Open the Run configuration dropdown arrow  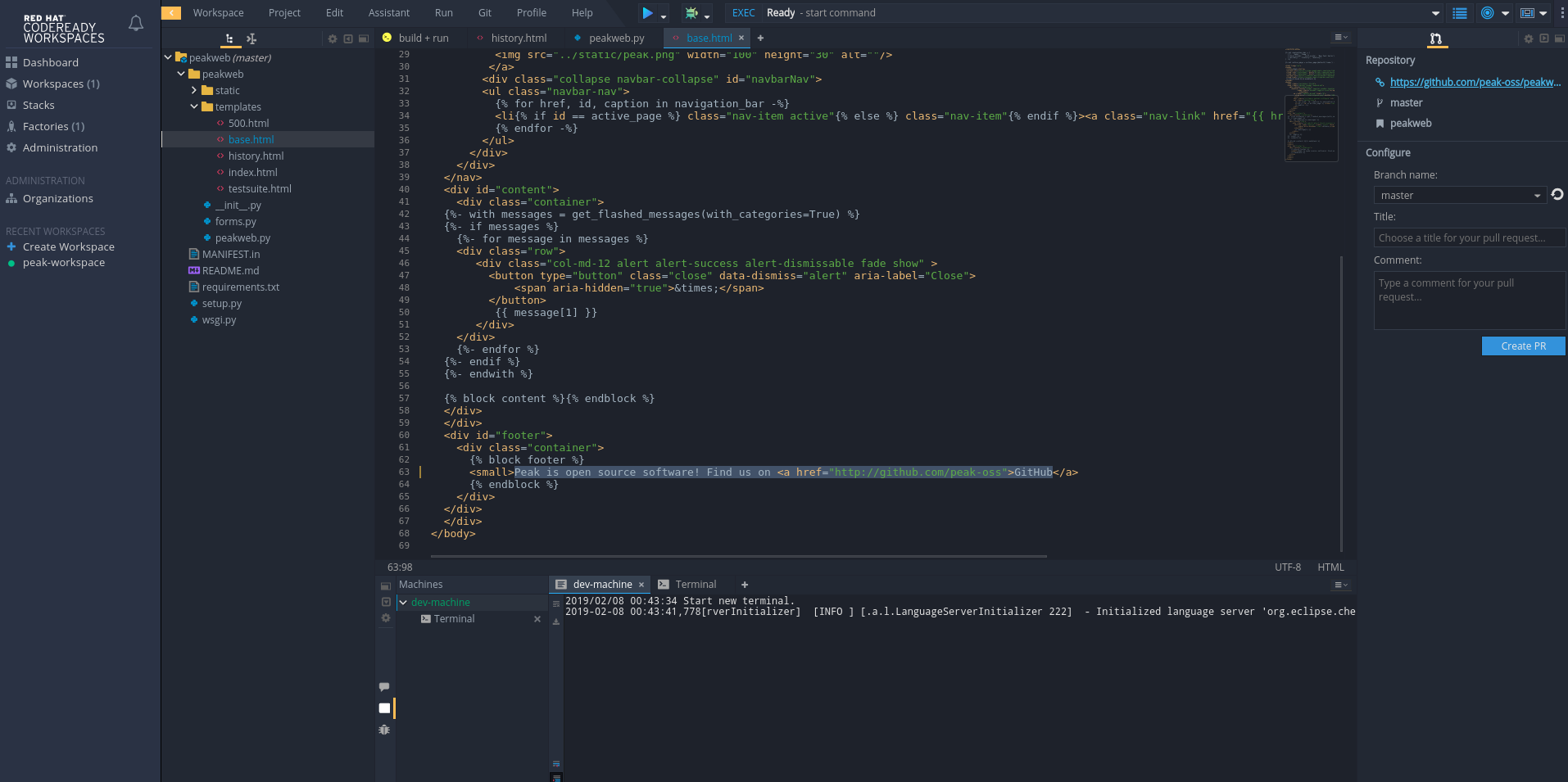pyautogui.click(x=664, y=16)
